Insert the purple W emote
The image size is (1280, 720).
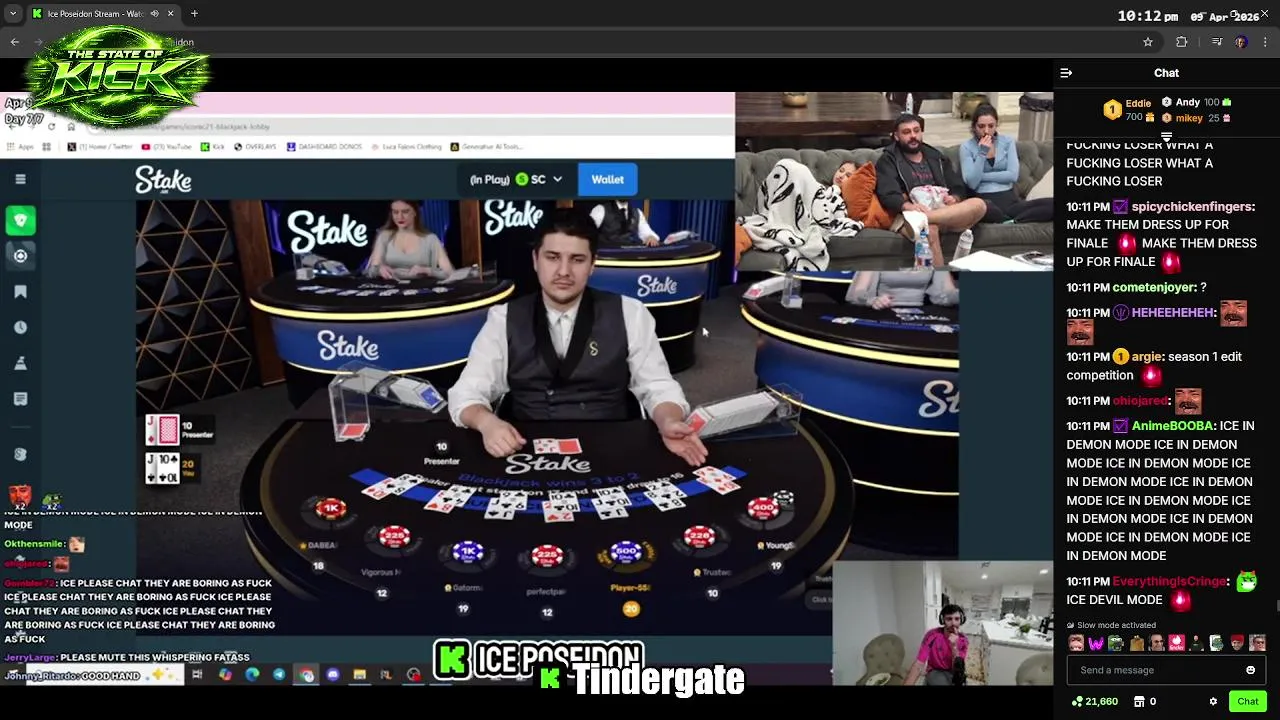(x=1096, y=643)
